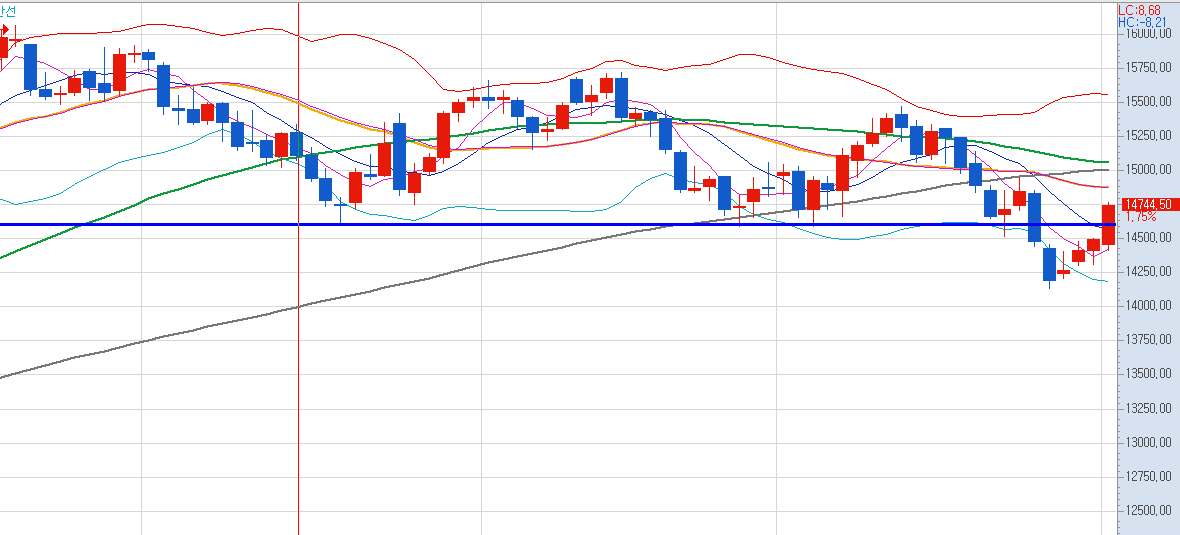Click the 13000,00 price axis label
1180x535 pixels.
pyautogui.click(x=1148, y=442)
